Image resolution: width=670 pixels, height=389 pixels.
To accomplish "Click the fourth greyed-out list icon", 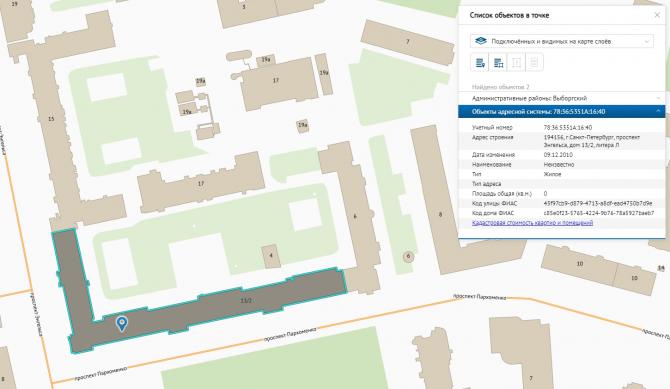I will [x=534, y=63].
